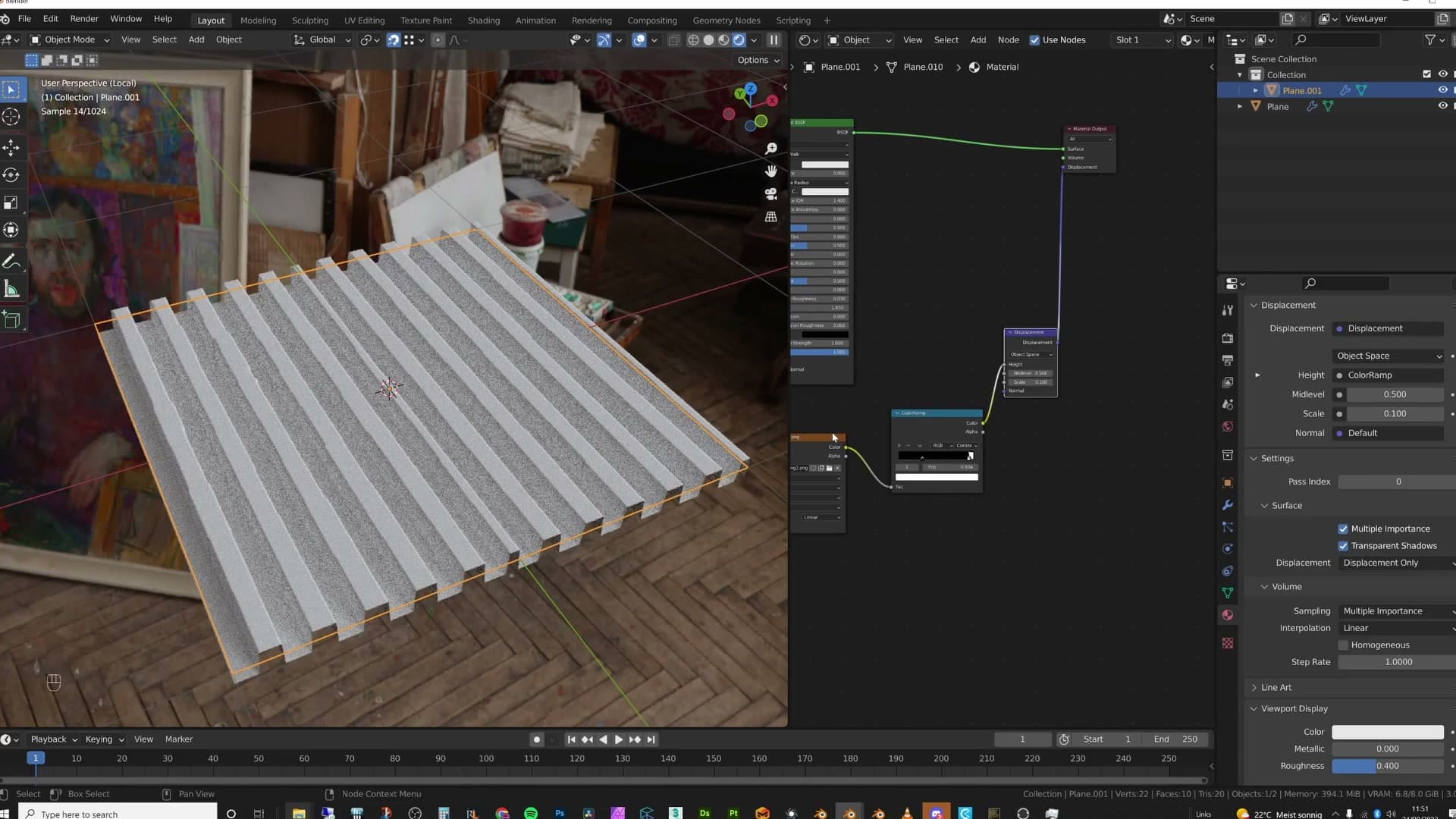Switch to solid viewport shading
1456x819 pixels.
708,40
